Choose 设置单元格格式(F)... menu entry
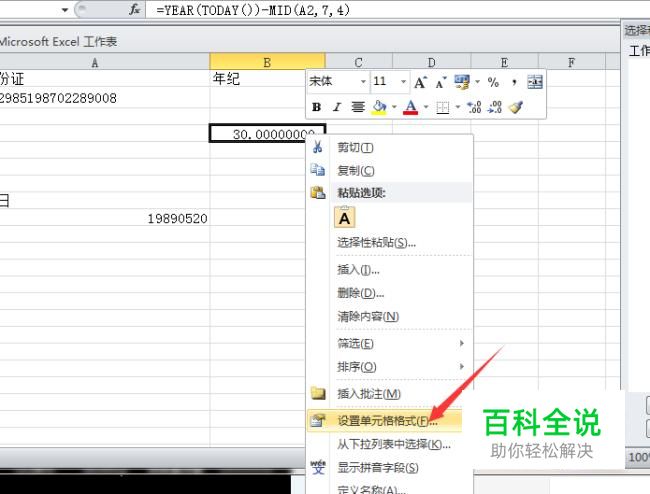Screen dimensions: 650x494 click(x=385, y=421)
